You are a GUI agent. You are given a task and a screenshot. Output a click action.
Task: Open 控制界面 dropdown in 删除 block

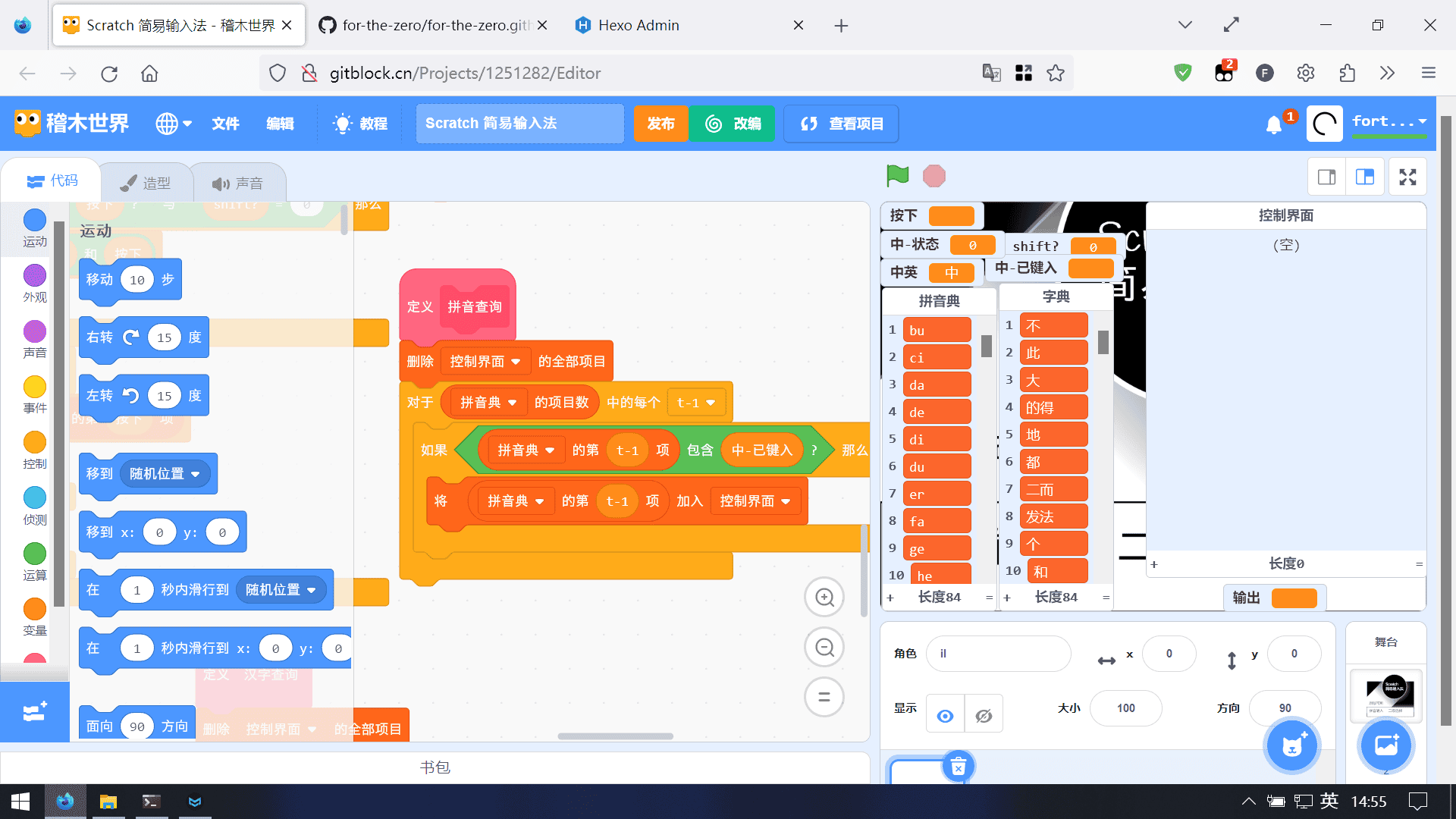pyautogui.click(x=516, y=362)
